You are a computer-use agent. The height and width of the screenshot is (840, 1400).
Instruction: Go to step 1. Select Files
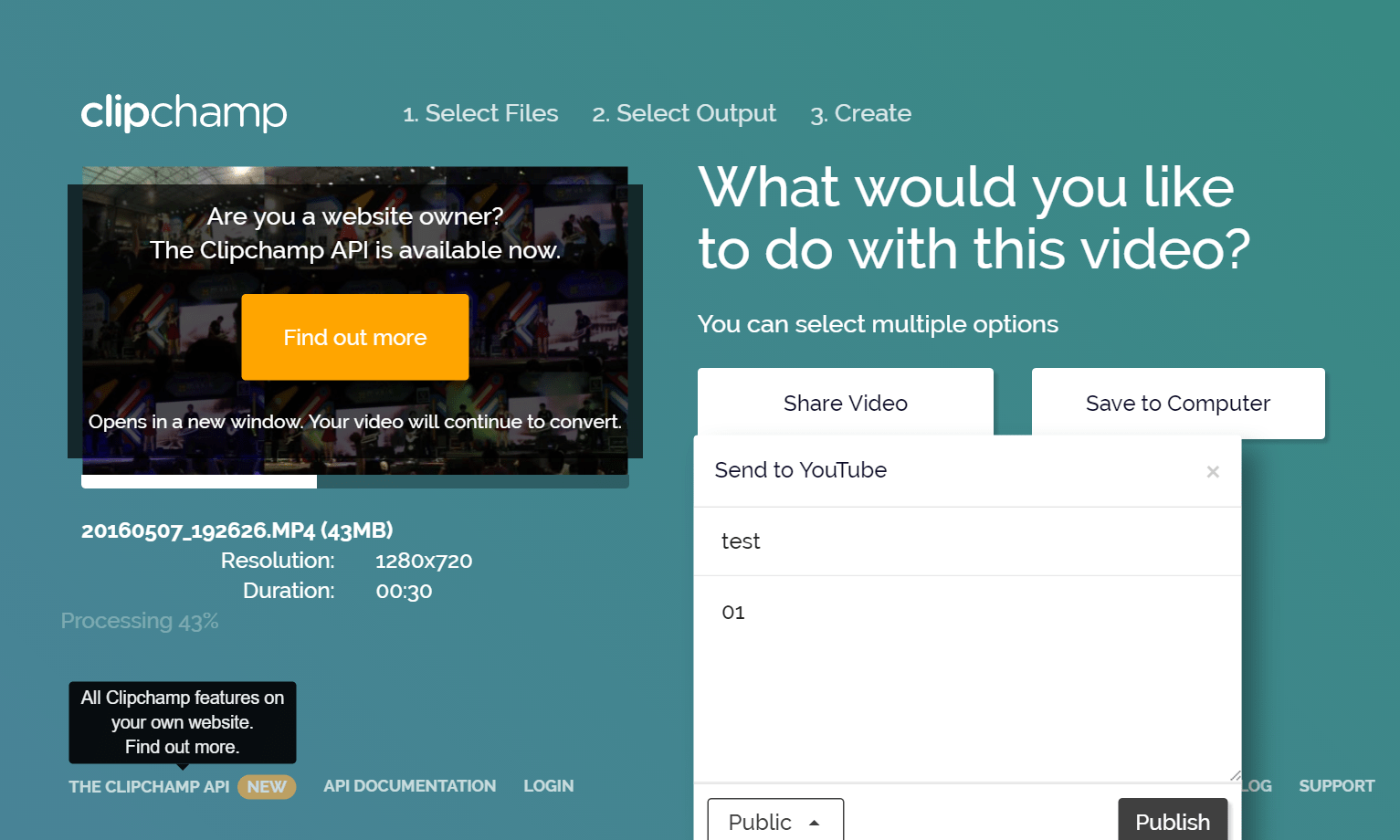(x=480, y=113)
